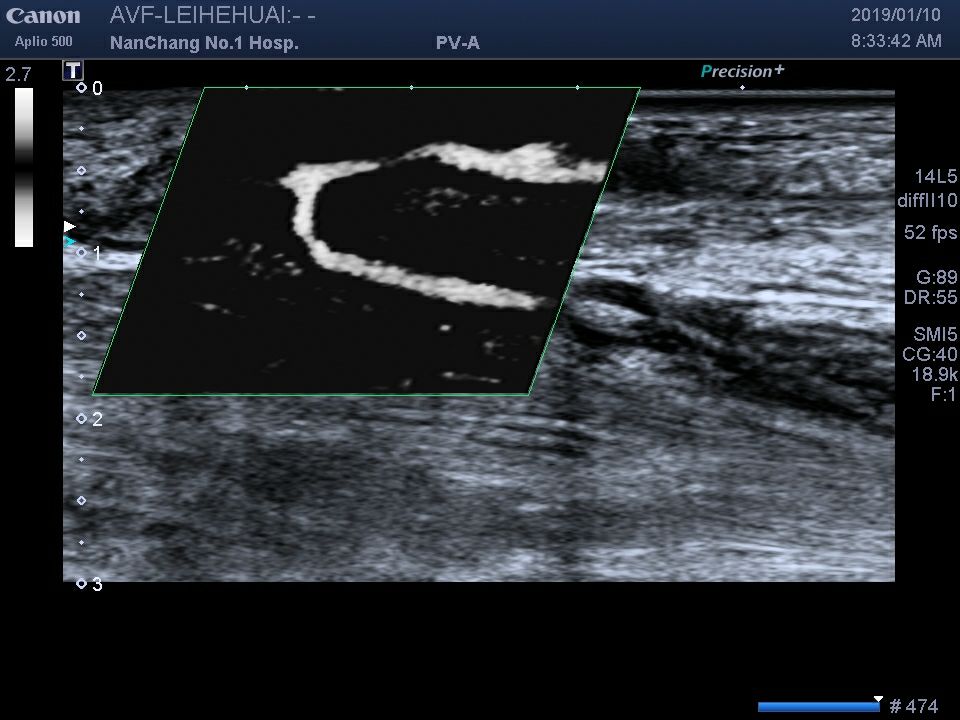
Task: Click the white focus arrow marker on the left
Action: (69, 227)
